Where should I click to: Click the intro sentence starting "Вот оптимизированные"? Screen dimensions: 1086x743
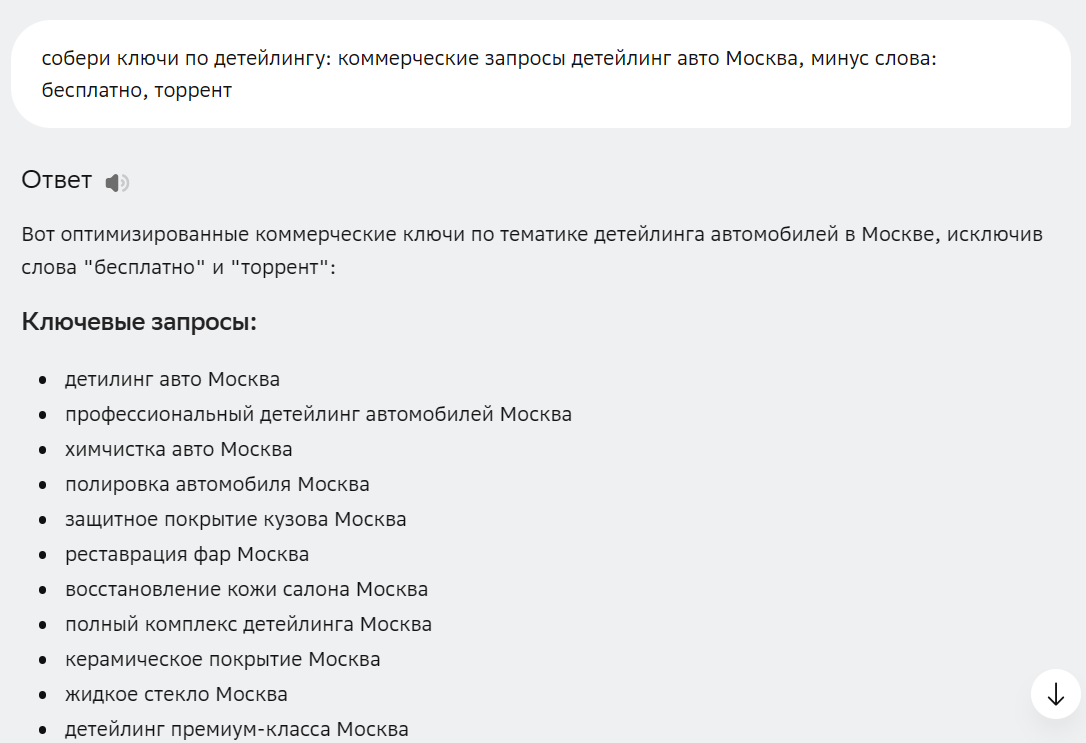coord(531,251)
